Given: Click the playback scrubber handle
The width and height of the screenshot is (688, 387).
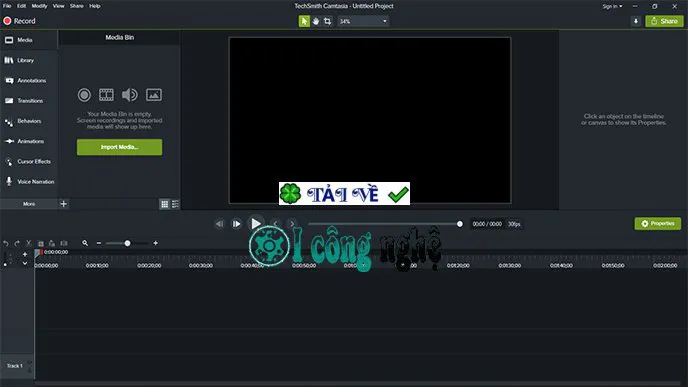Looking at the screenshot, I should point(459,224).
